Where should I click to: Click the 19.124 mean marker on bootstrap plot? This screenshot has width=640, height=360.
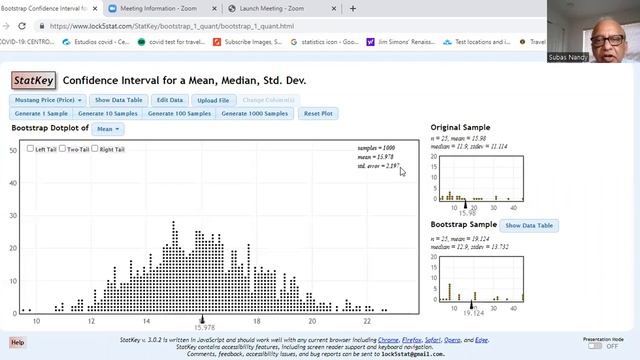click(471, 304)
